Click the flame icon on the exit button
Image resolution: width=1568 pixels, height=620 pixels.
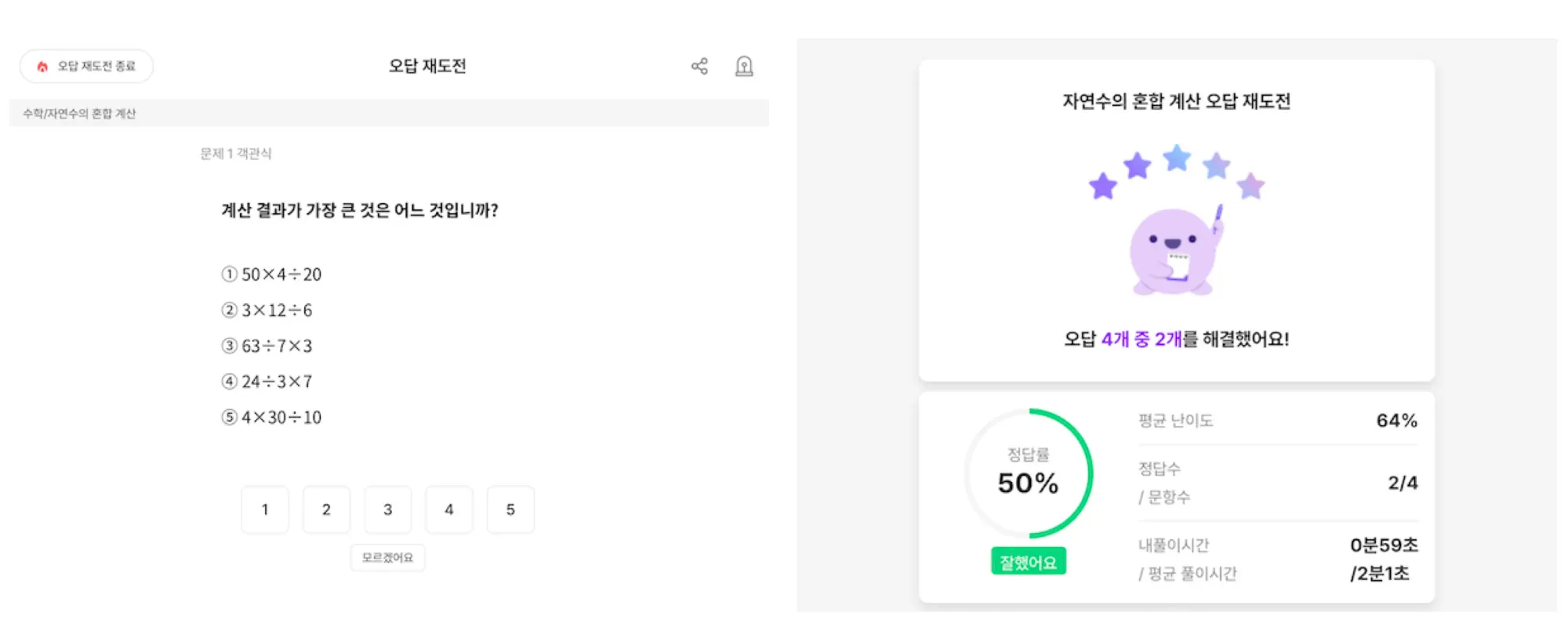coord(42,66)
